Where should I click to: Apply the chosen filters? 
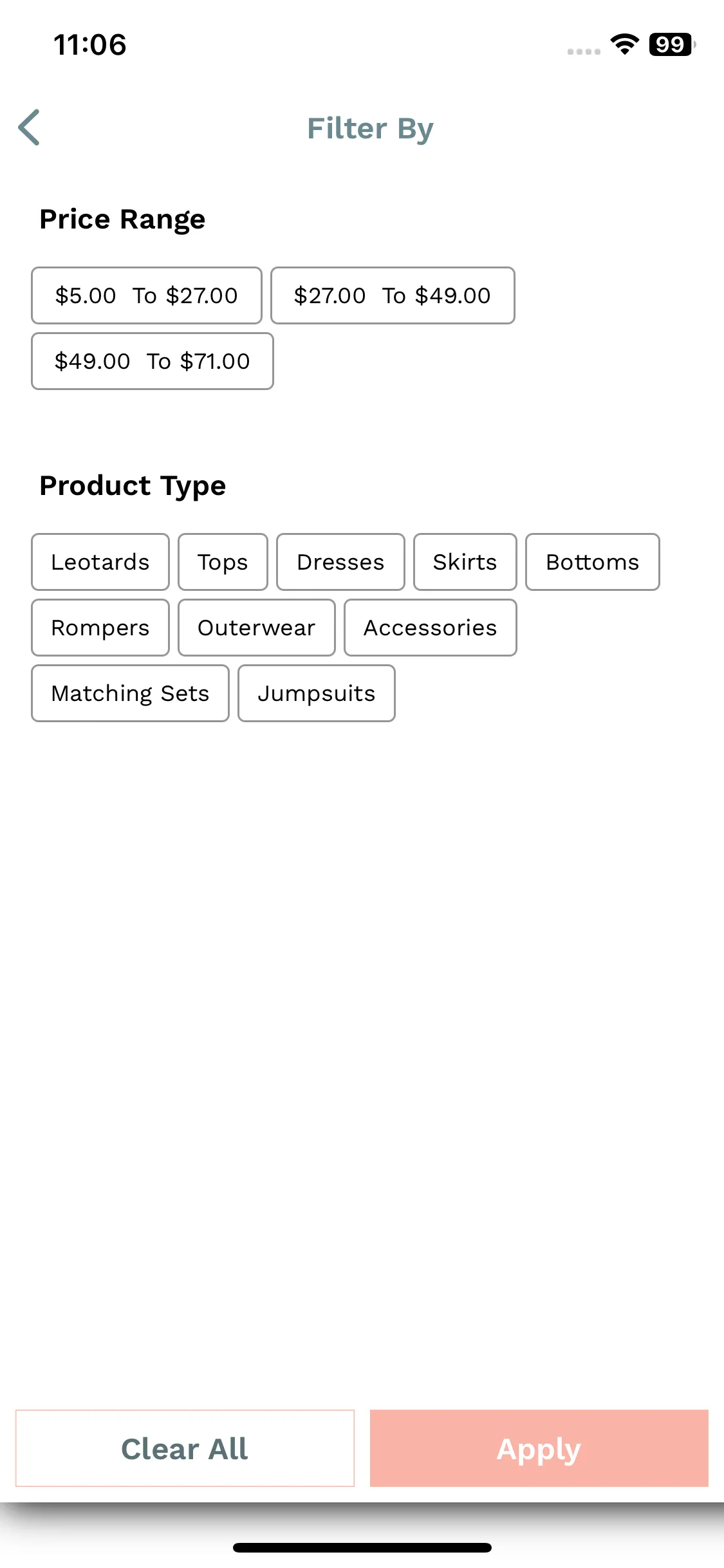(539, 1448)
